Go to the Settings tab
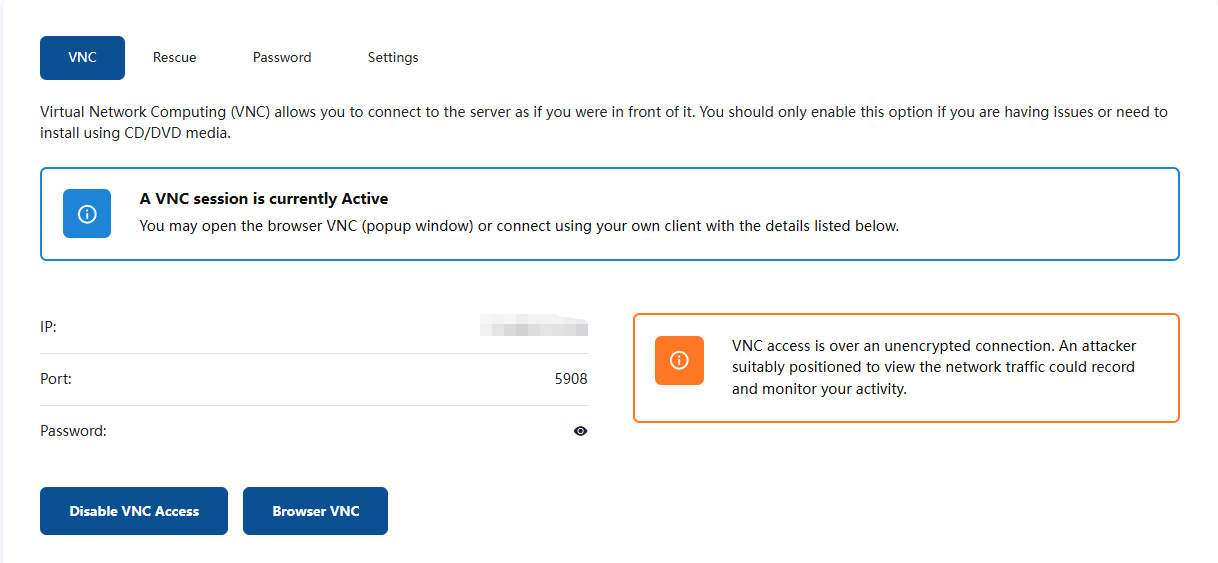 point(393,58)
